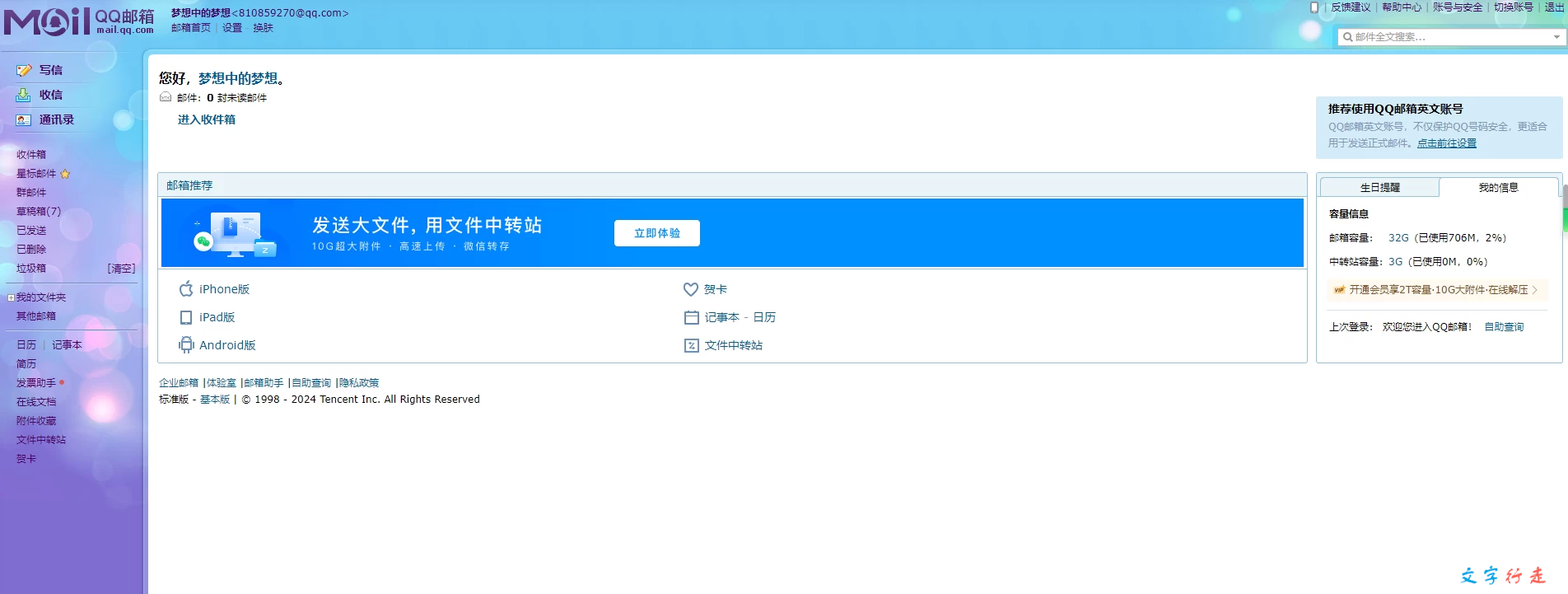Click 隐私政策 footer link
The image size is (1568, 594).
(x=359, y=383)
